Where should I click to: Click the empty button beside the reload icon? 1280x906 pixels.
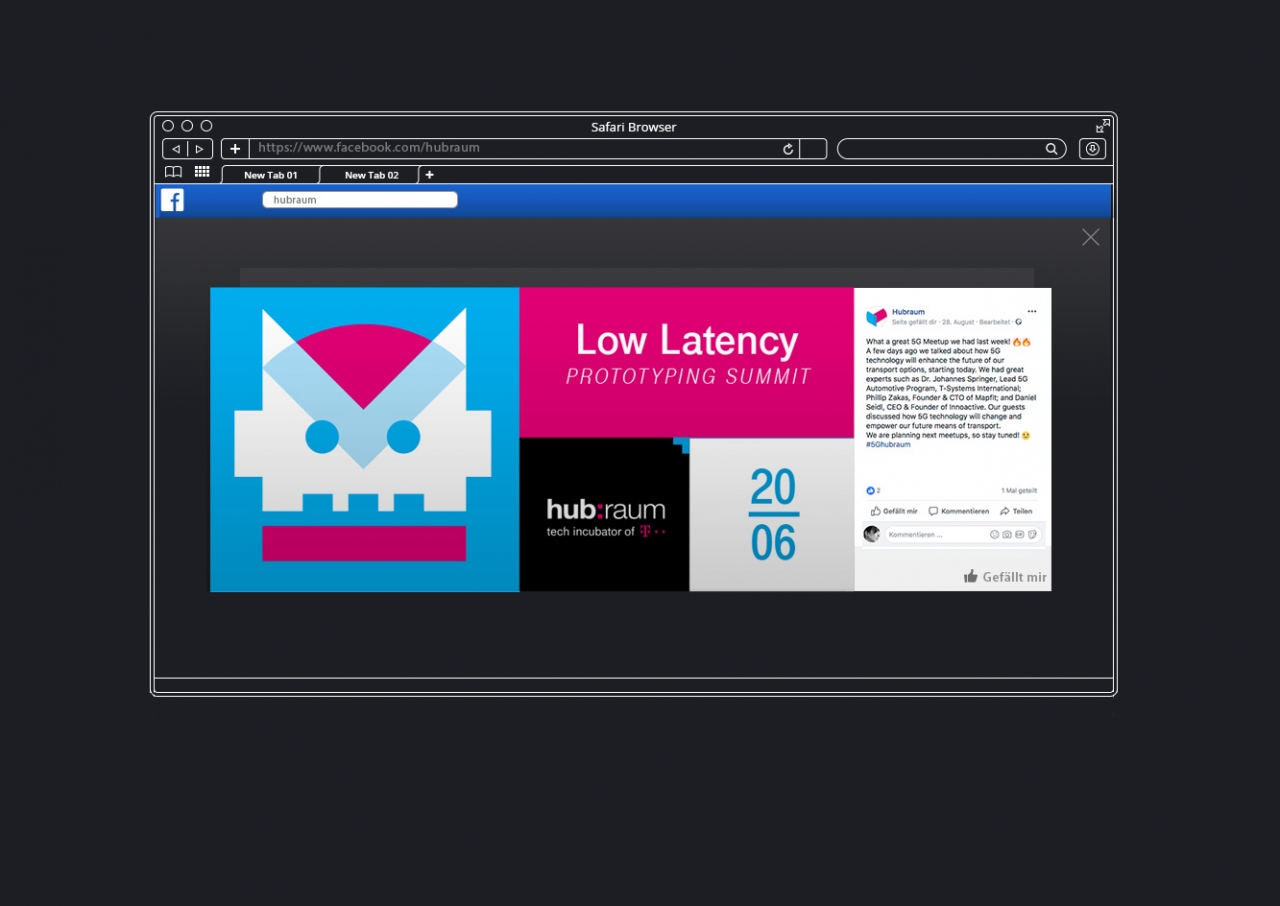click(x=813, y=149)
